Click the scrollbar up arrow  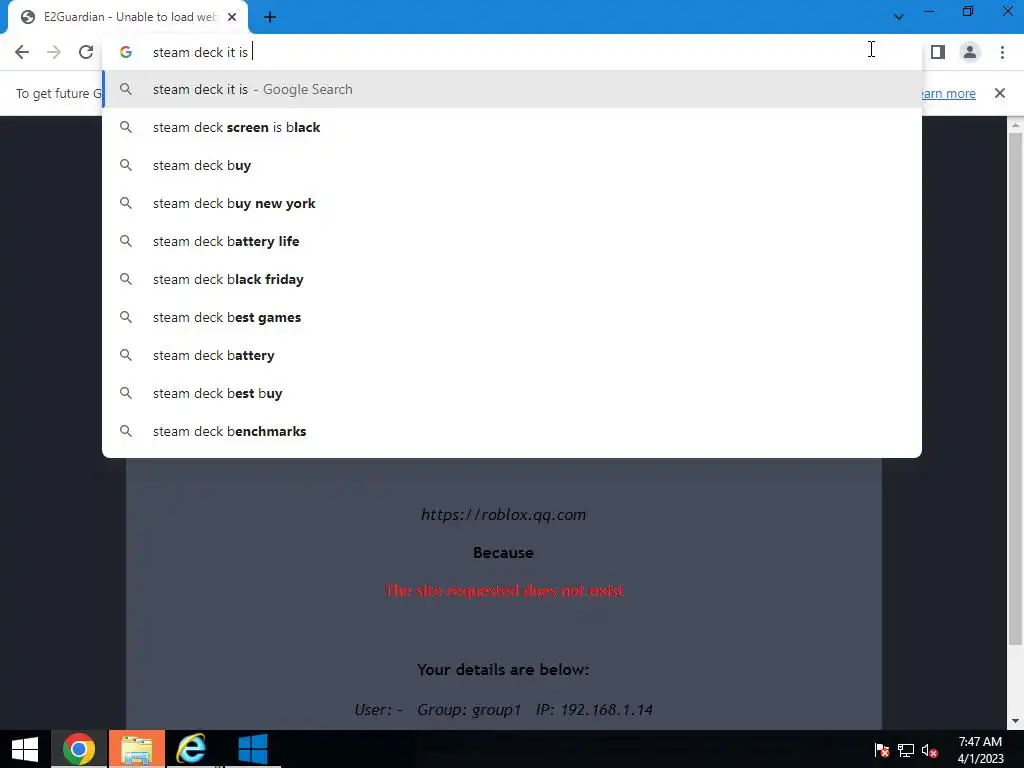coord(1015,124)
